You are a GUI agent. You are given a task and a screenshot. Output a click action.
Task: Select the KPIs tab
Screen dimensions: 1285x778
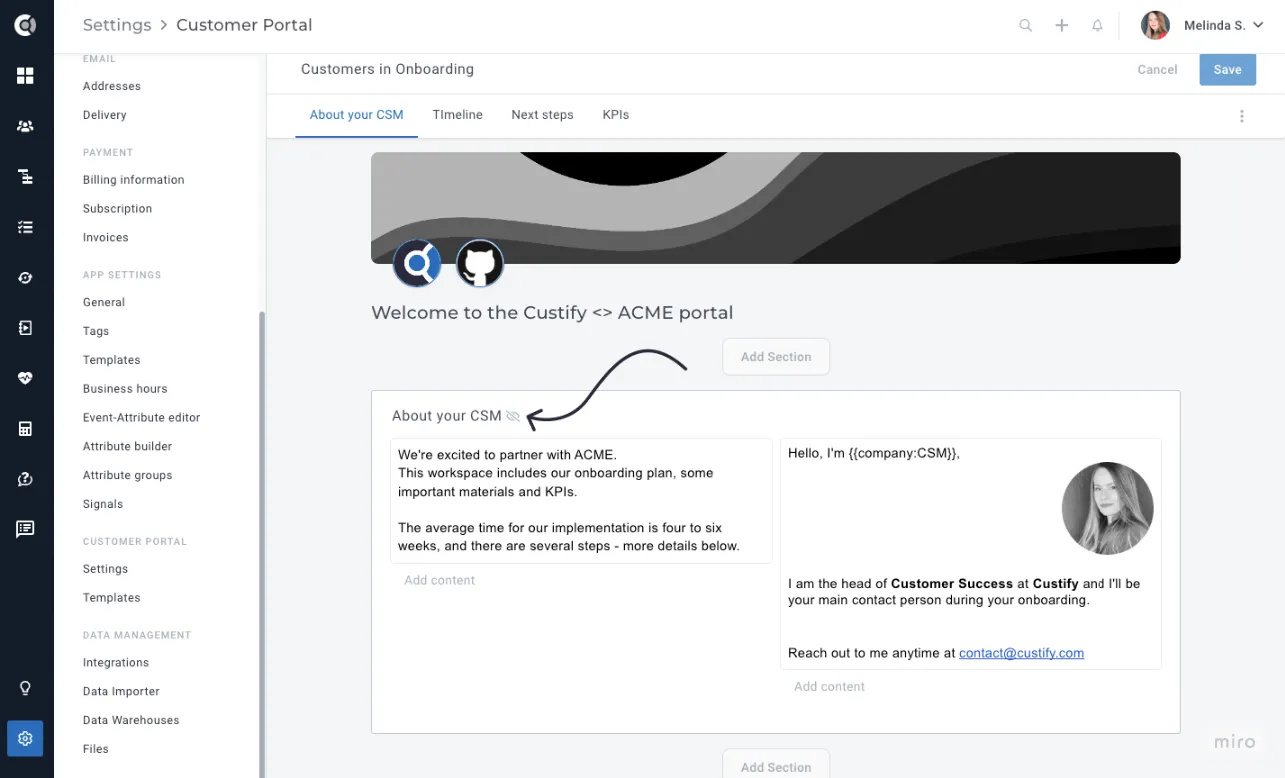tap(616, 115)
